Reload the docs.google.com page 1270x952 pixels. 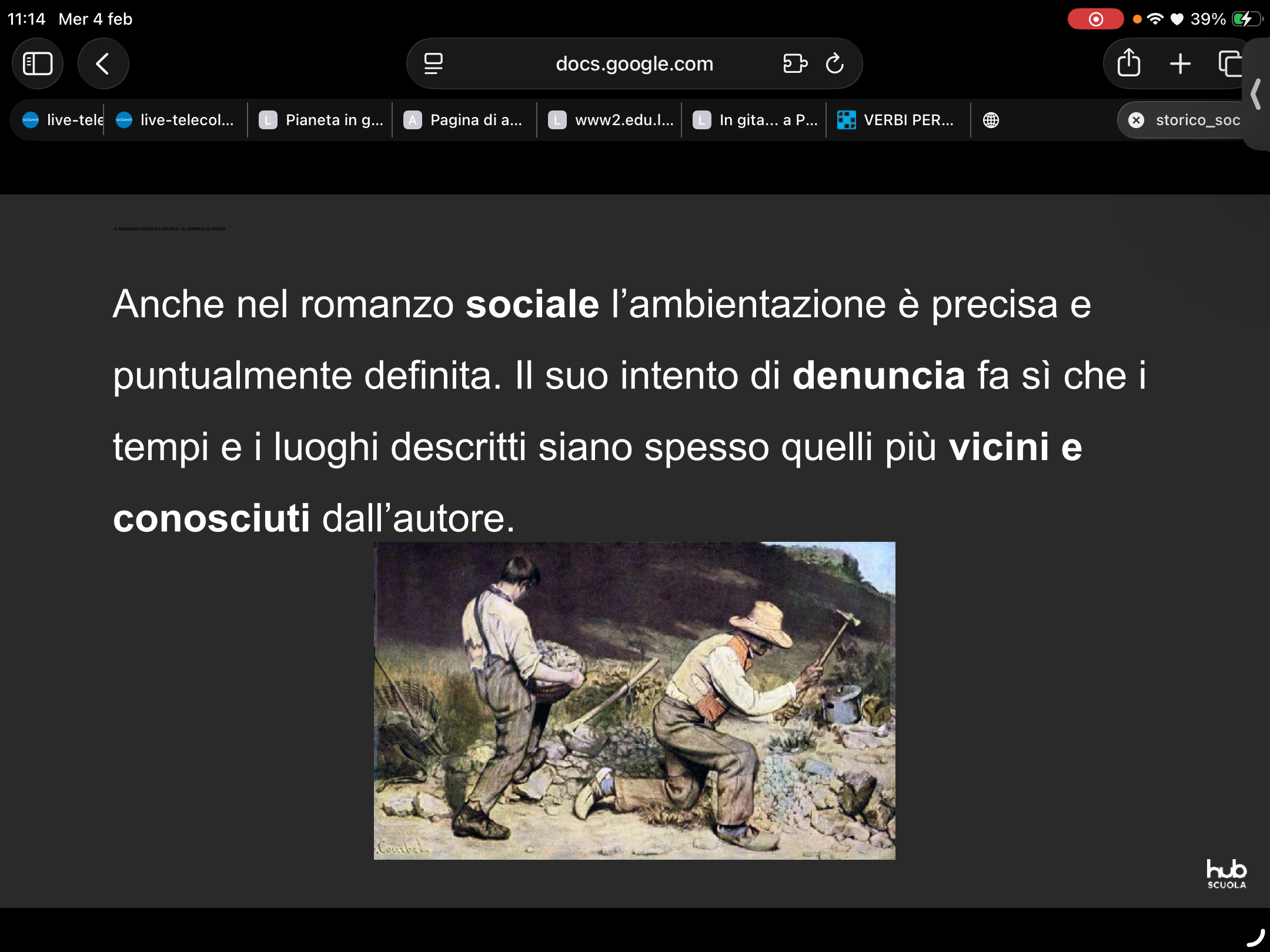click(835, 63)
